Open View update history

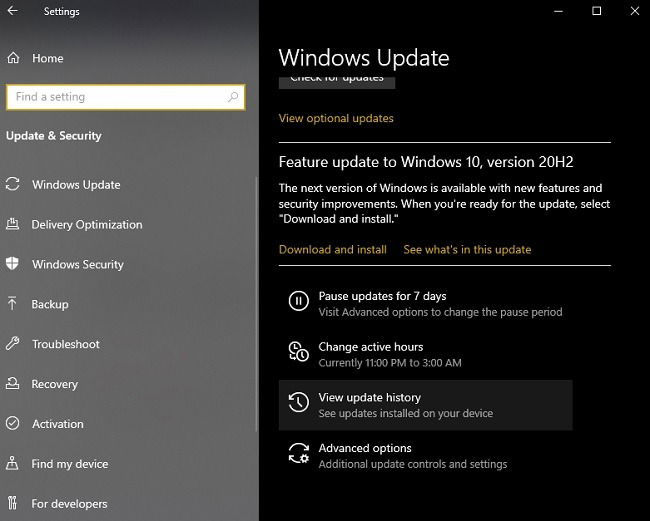pyautogui.click(x=426, y=405)
